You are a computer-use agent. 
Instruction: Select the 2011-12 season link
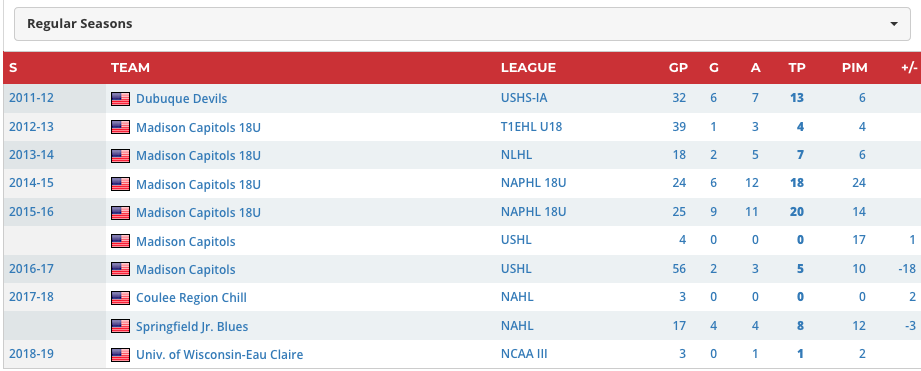[x=31, y=97]
